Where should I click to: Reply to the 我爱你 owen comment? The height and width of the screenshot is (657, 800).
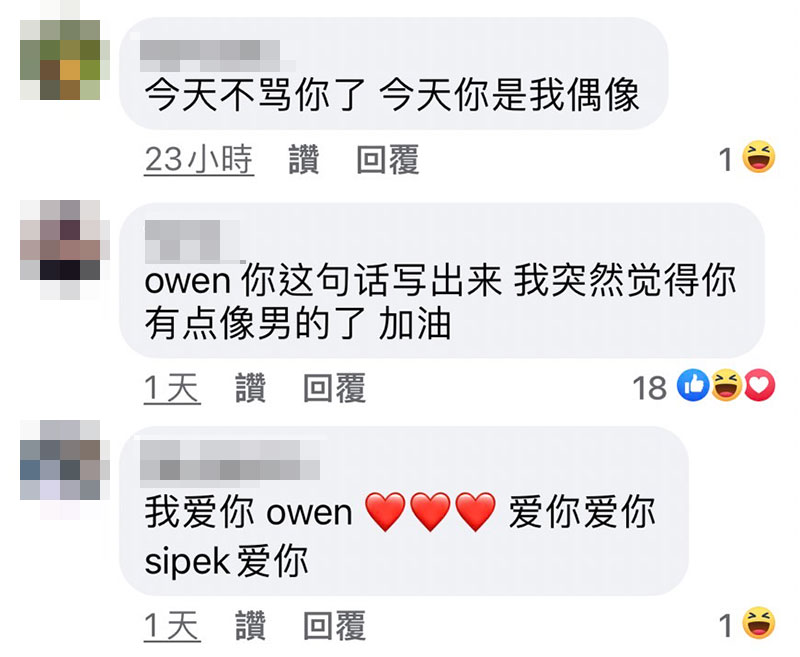pyautogui.click(x=334, y=625)
